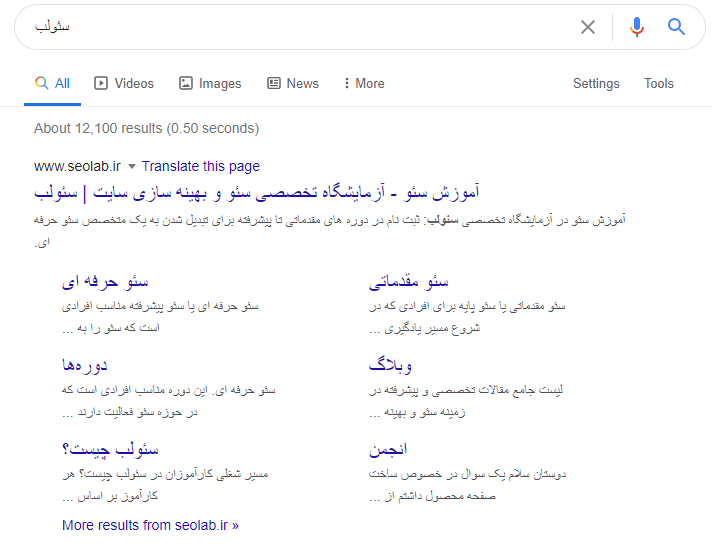712x554 pixels.
Task: Click the Images picture icon
Action: click(x=186, y=83)
